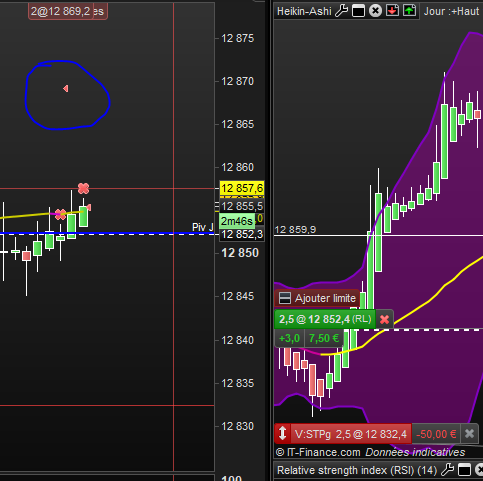
Task: Click Heikin-Ashi panel window icon
Action: 358,11
